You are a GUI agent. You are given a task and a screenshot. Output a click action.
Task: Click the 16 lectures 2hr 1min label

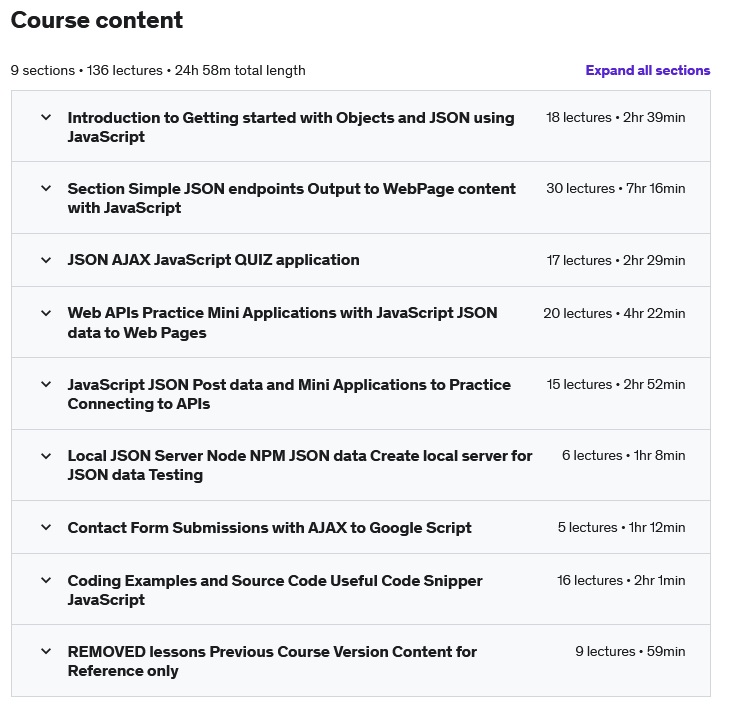(x=621, y=580)
